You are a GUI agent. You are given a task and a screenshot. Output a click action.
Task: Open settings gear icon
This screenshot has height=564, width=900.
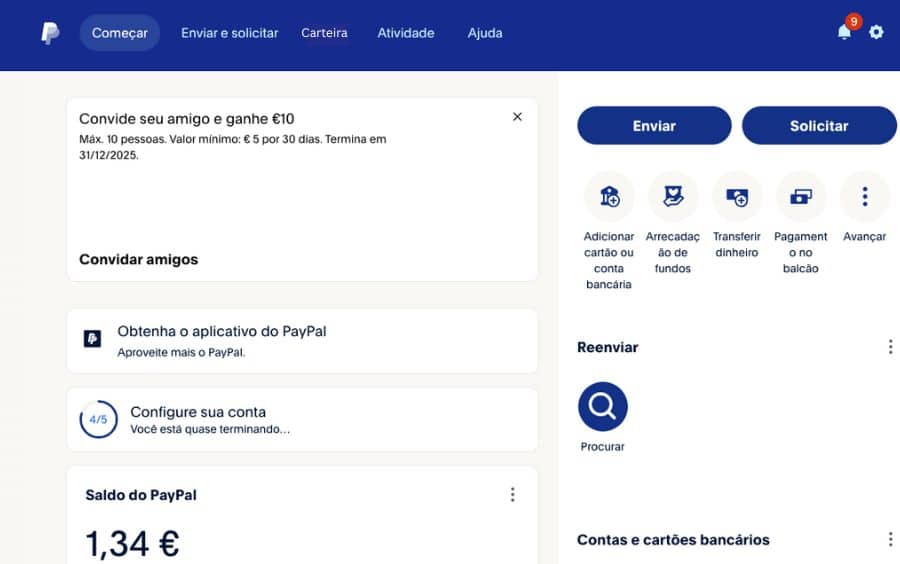click(x=876, y=32)
